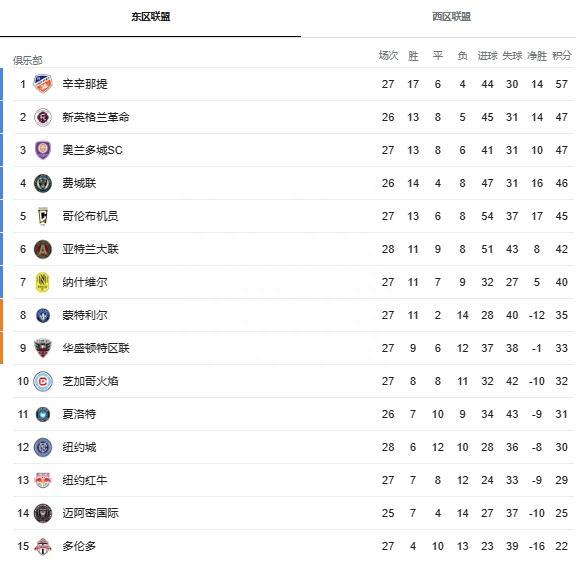576x563 pixels.
Task: Click the FC Cincinnati (辛辛那提) team crest
Action: pyautogui.click(x=43, y=84)
